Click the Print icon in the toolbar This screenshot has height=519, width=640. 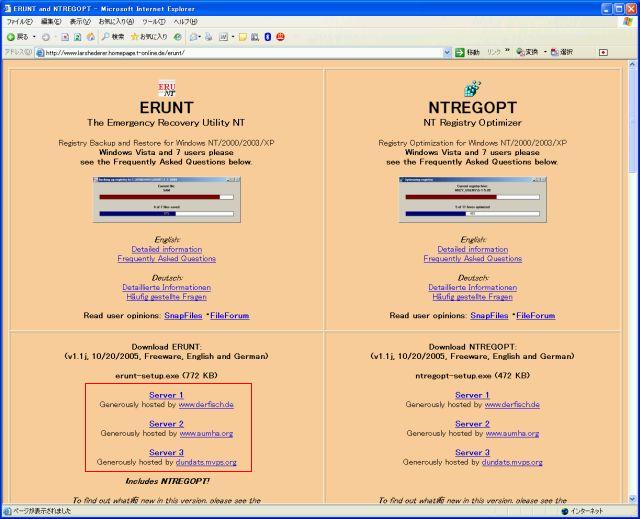pos(211,36)
